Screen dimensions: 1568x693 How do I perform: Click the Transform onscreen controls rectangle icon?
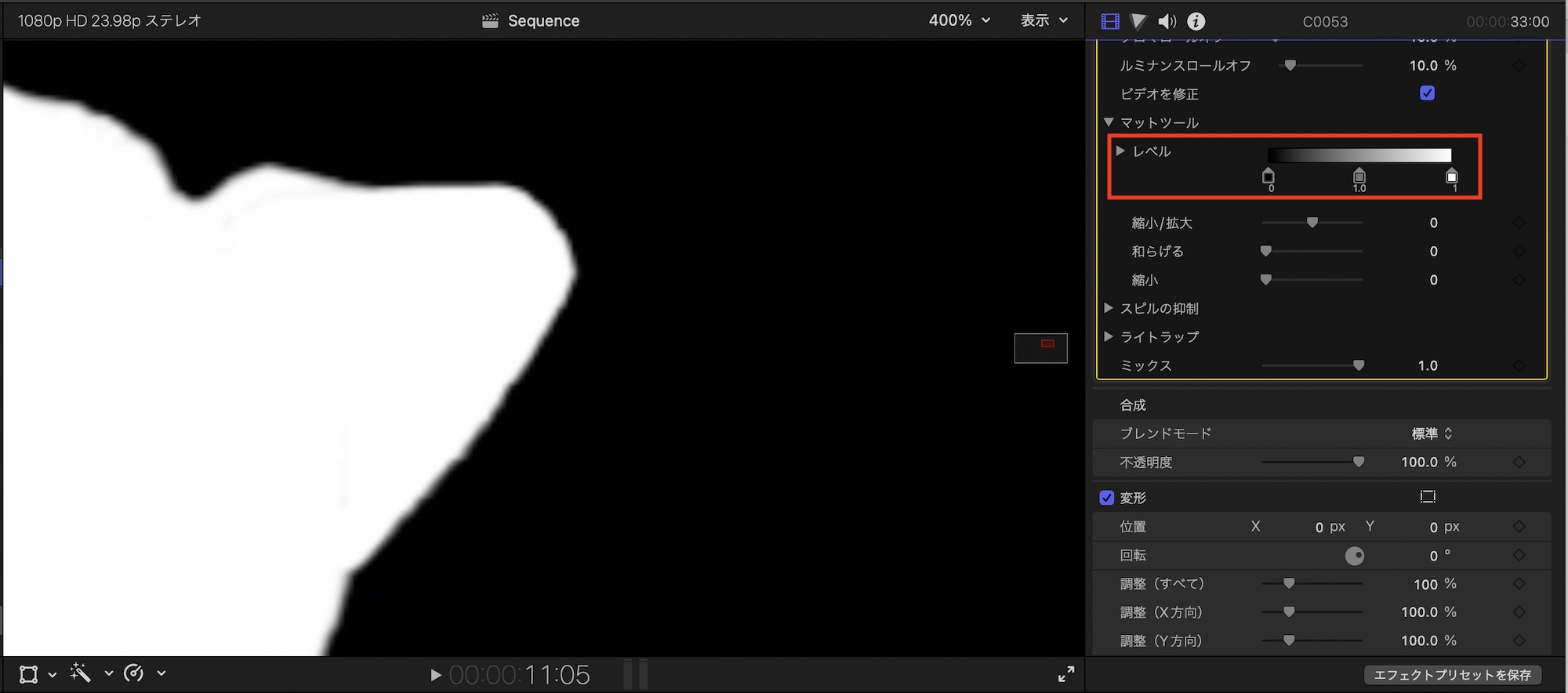1428,497
